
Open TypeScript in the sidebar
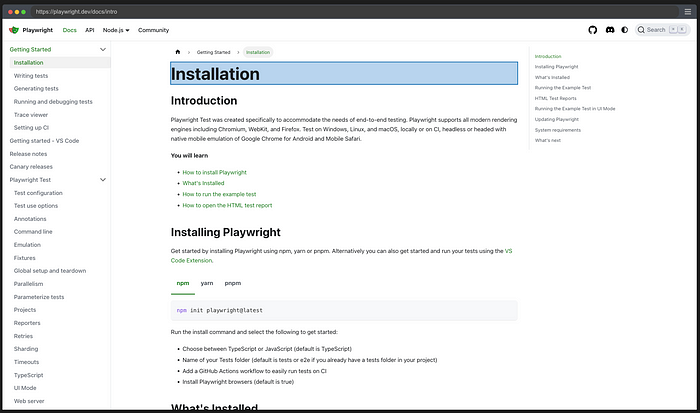pos(29,375)
